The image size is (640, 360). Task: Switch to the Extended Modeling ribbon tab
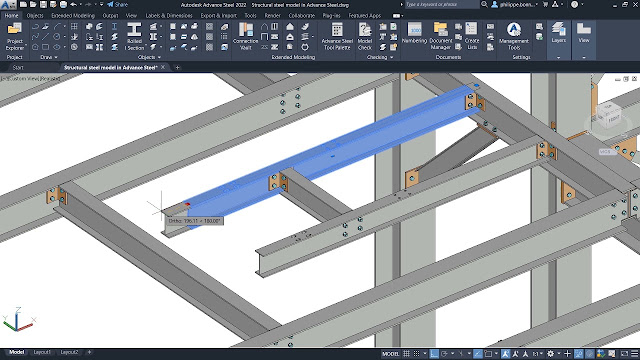click(73, 16)
